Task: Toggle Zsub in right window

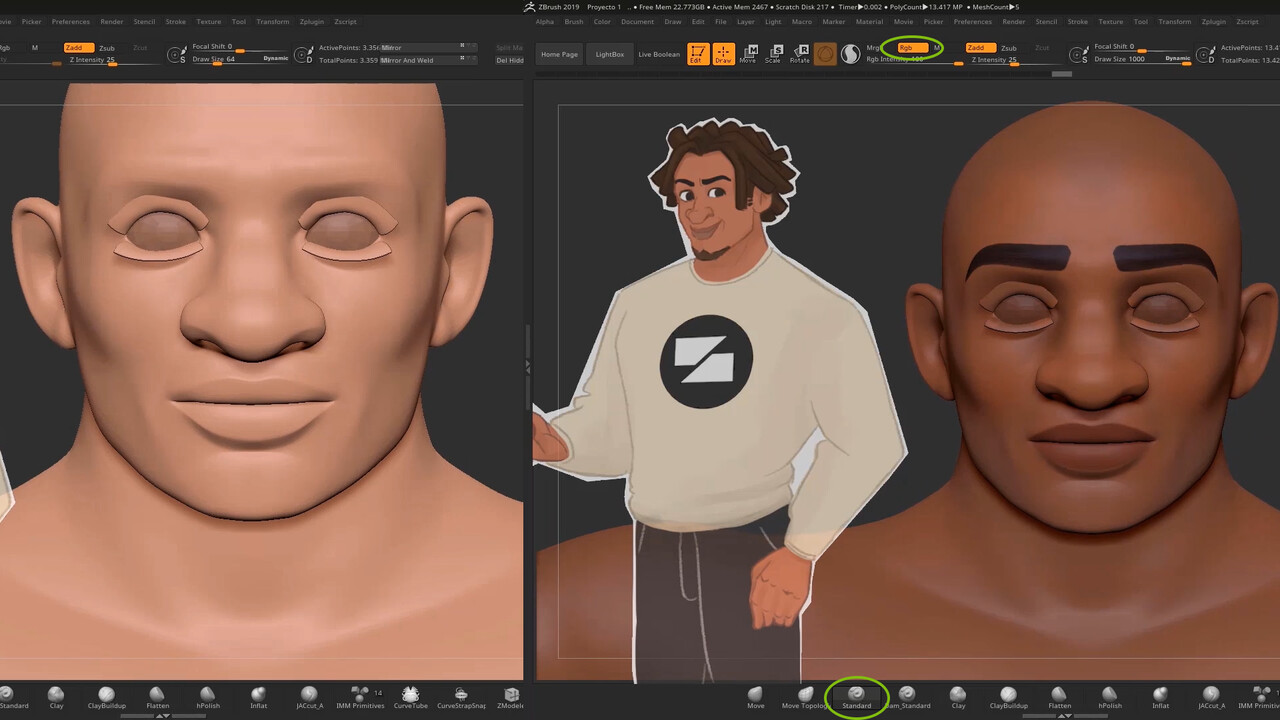Action: click(1009, 47)
